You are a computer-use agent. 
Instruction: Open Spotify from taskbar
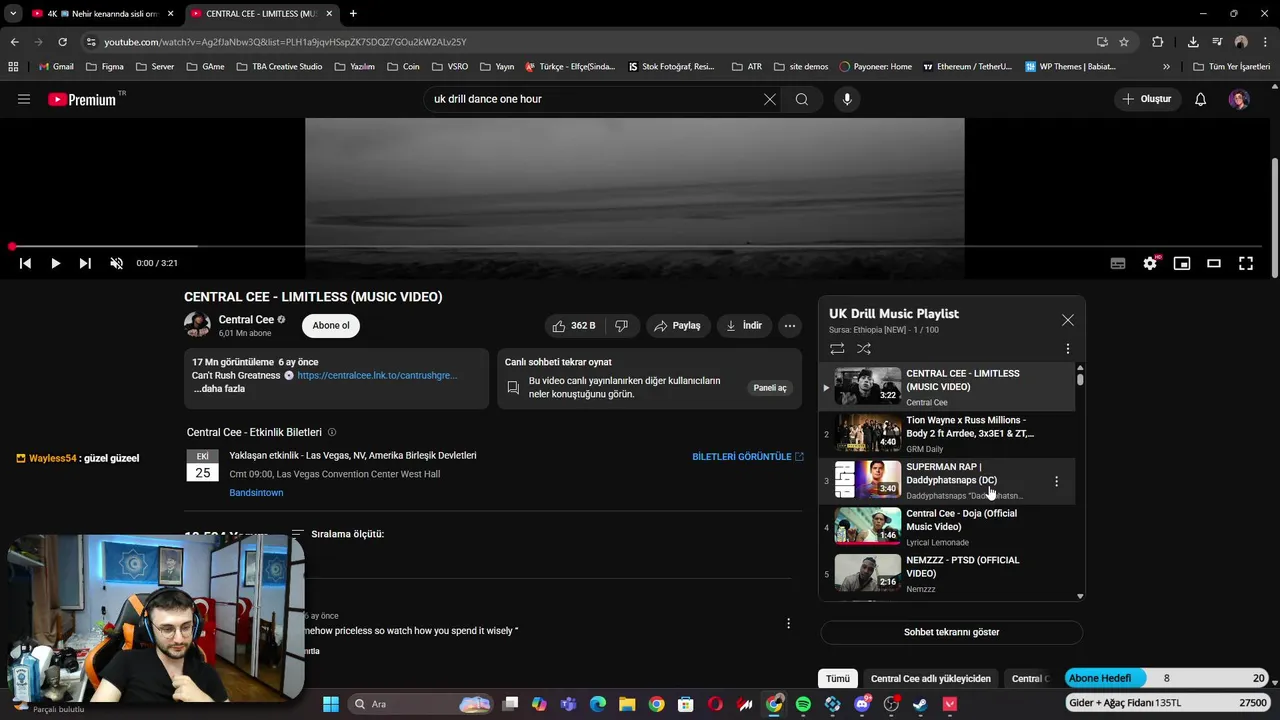pyautogui.click(x=803, y=704)
